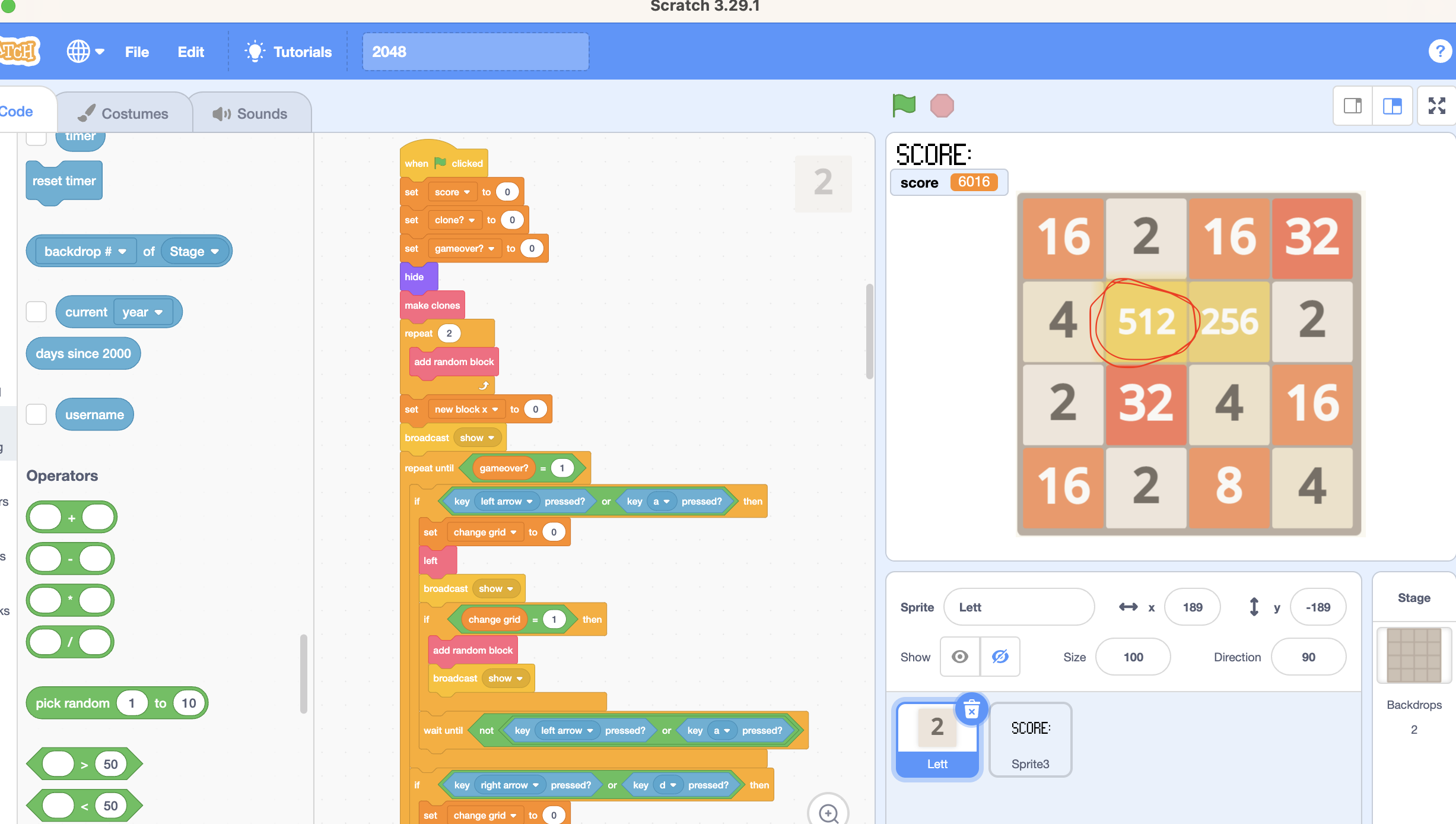This screenshot has width=1456, height=824.
Task: Open the year dropdown in current block
Action: [x=142, y=312]
